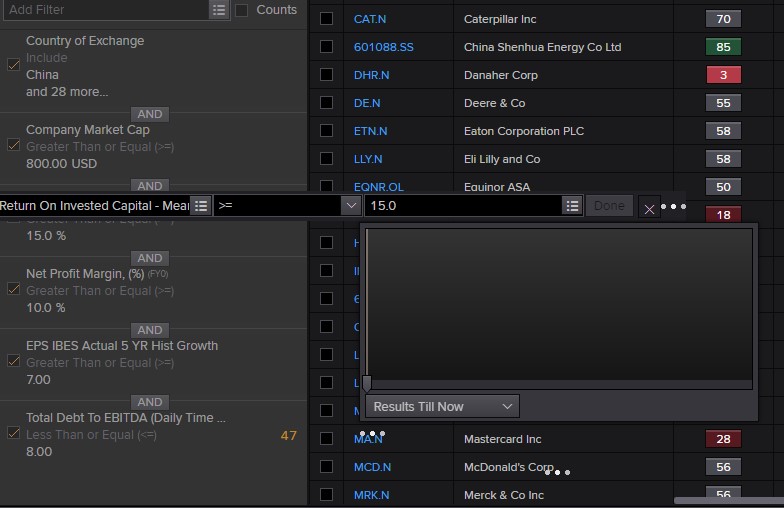Screen dimensions: 784x508
Task: Open the DE.N ticker link
Action: 367,103
